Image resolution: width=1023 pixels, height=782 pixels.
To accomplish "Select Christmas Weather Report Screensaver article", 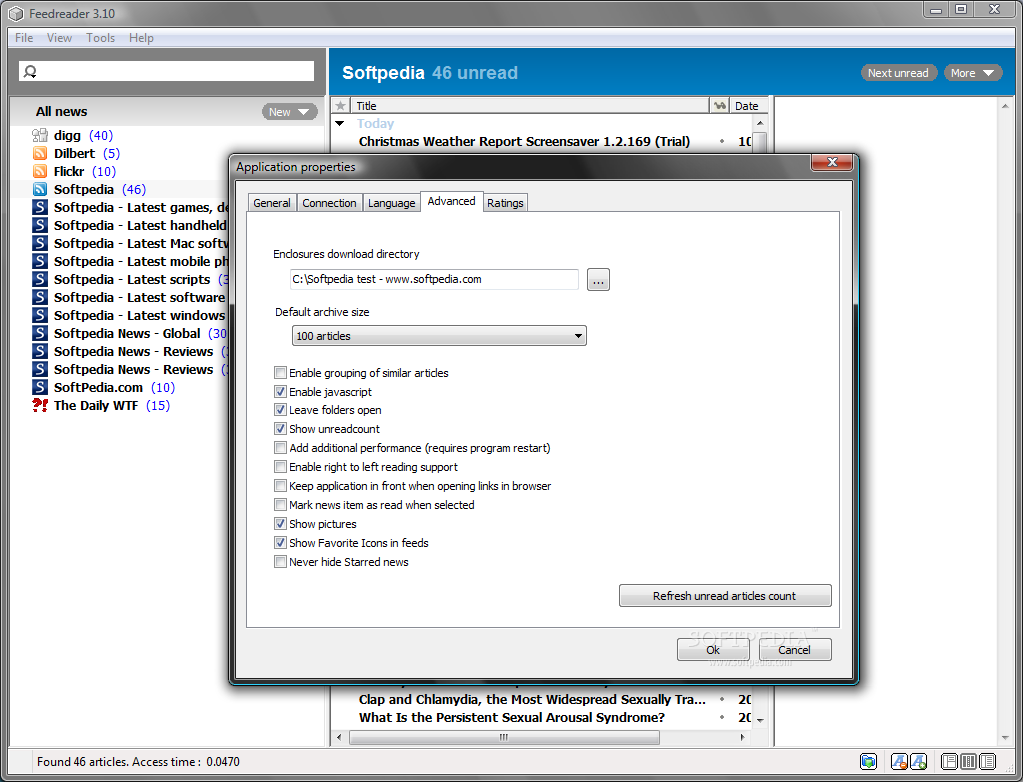I will click(x=524, y=142).
